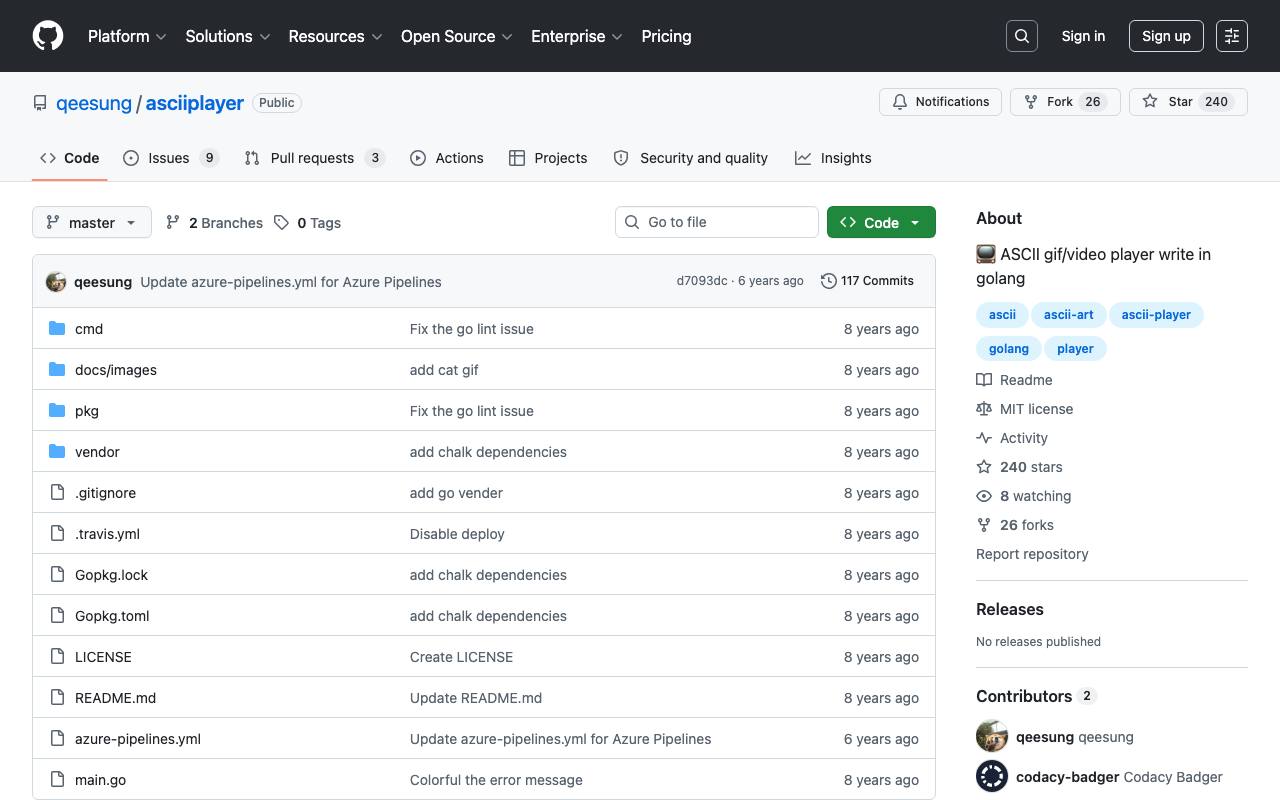Click the Go to file search field
This screenshot has width=1280, height=800.
tap(717, 222)
